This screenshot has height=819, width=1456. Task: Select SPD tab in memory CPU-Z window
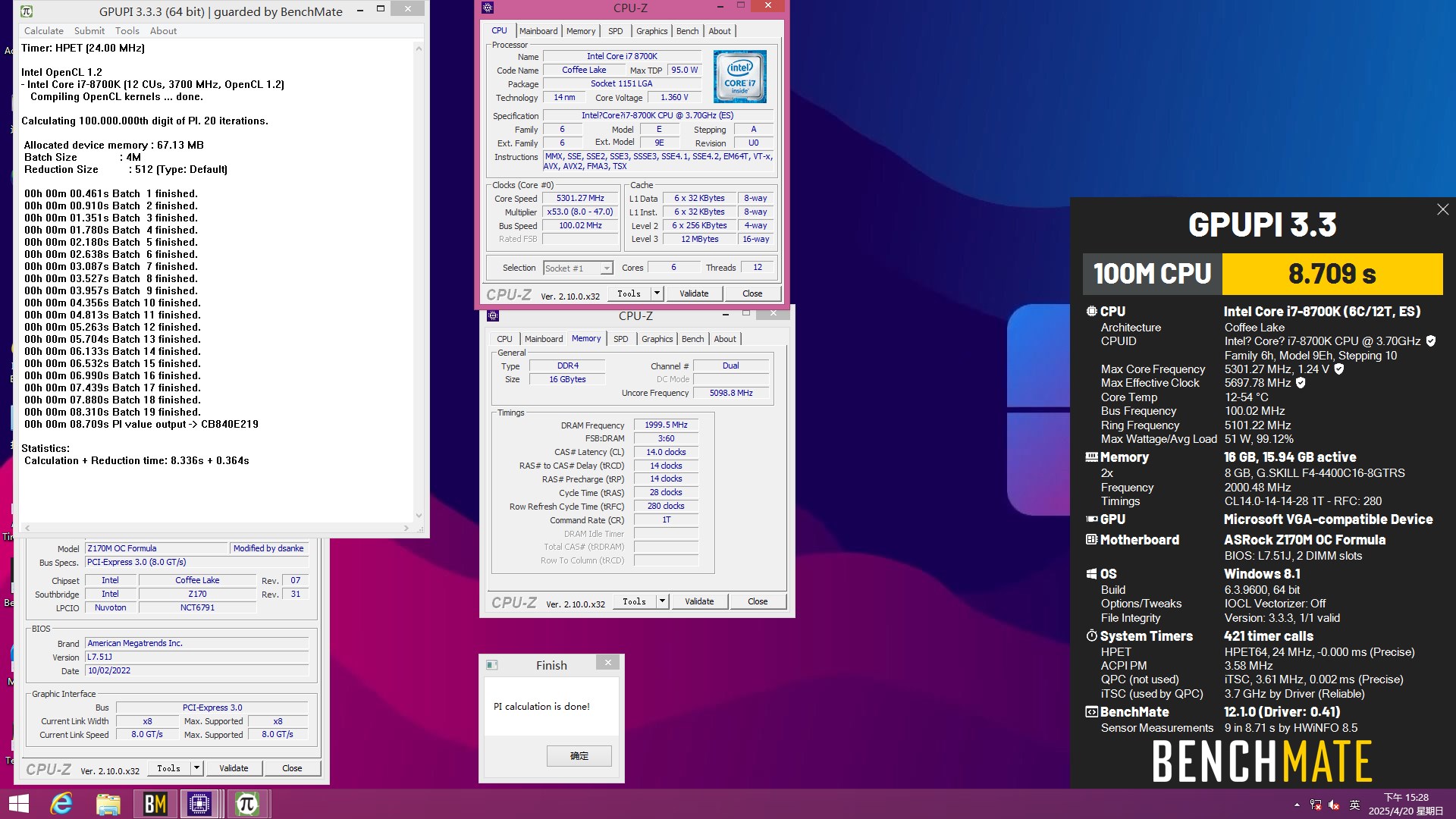coord(621,339)
